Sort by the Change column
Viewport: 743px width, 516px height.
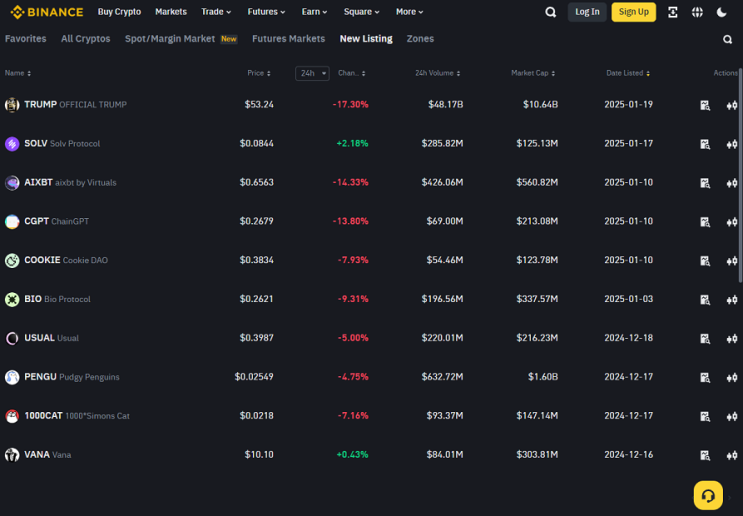tap(352, 73)
